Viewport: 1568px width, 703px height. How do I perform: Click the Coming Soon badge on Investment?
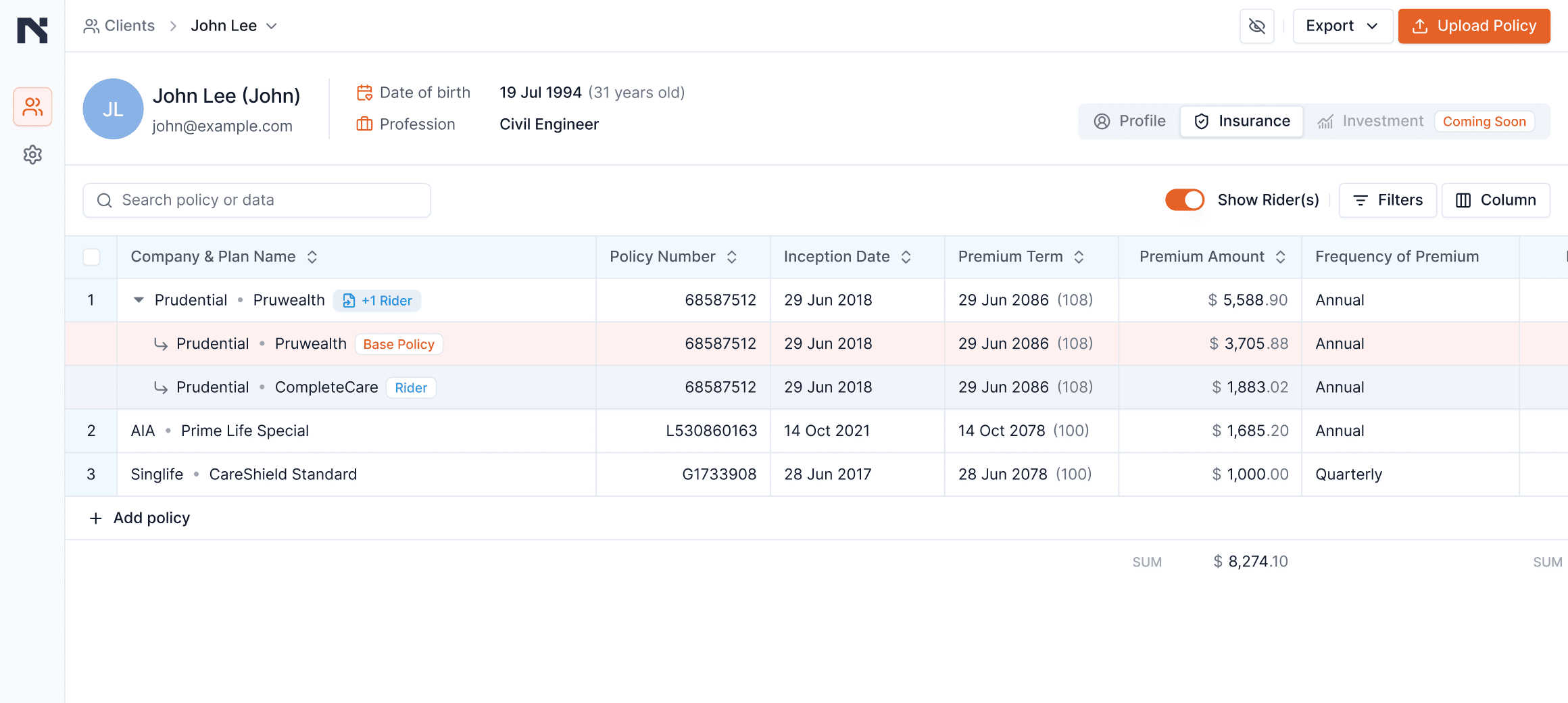(1484, 121)
